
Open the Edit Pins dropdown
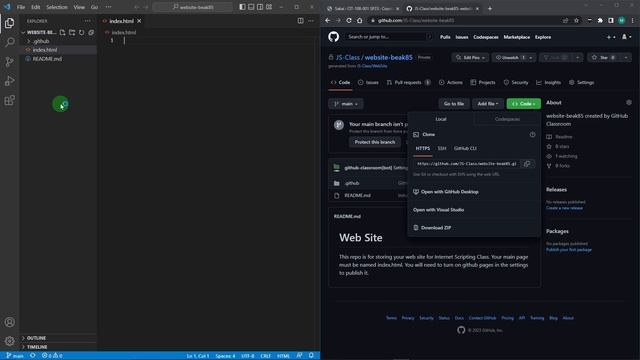pos(470,58)
